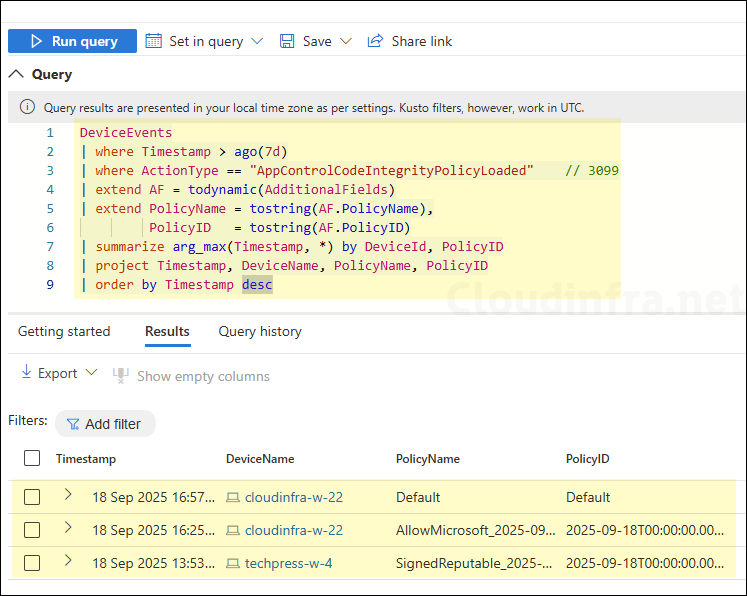Click the Export download arrow icon
The width and height of the screenshot is (747, 596).
click(26, 373)
